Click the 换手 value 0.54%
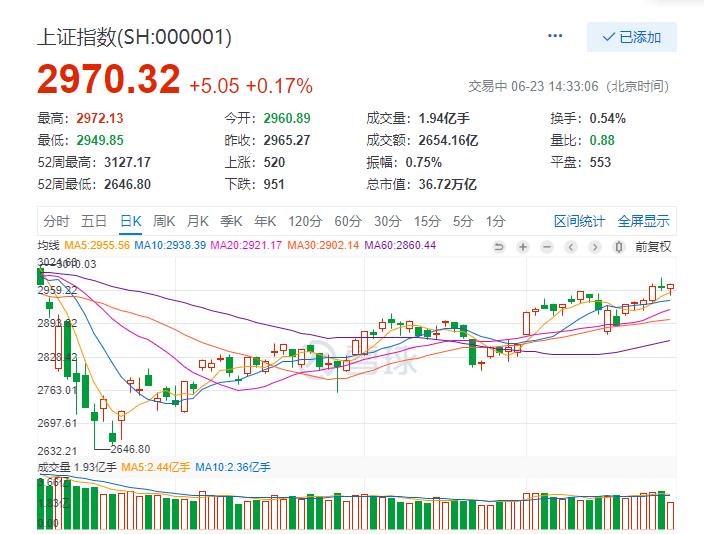Image resolution: width=704 pixels, height=534 pixels. 607,118
